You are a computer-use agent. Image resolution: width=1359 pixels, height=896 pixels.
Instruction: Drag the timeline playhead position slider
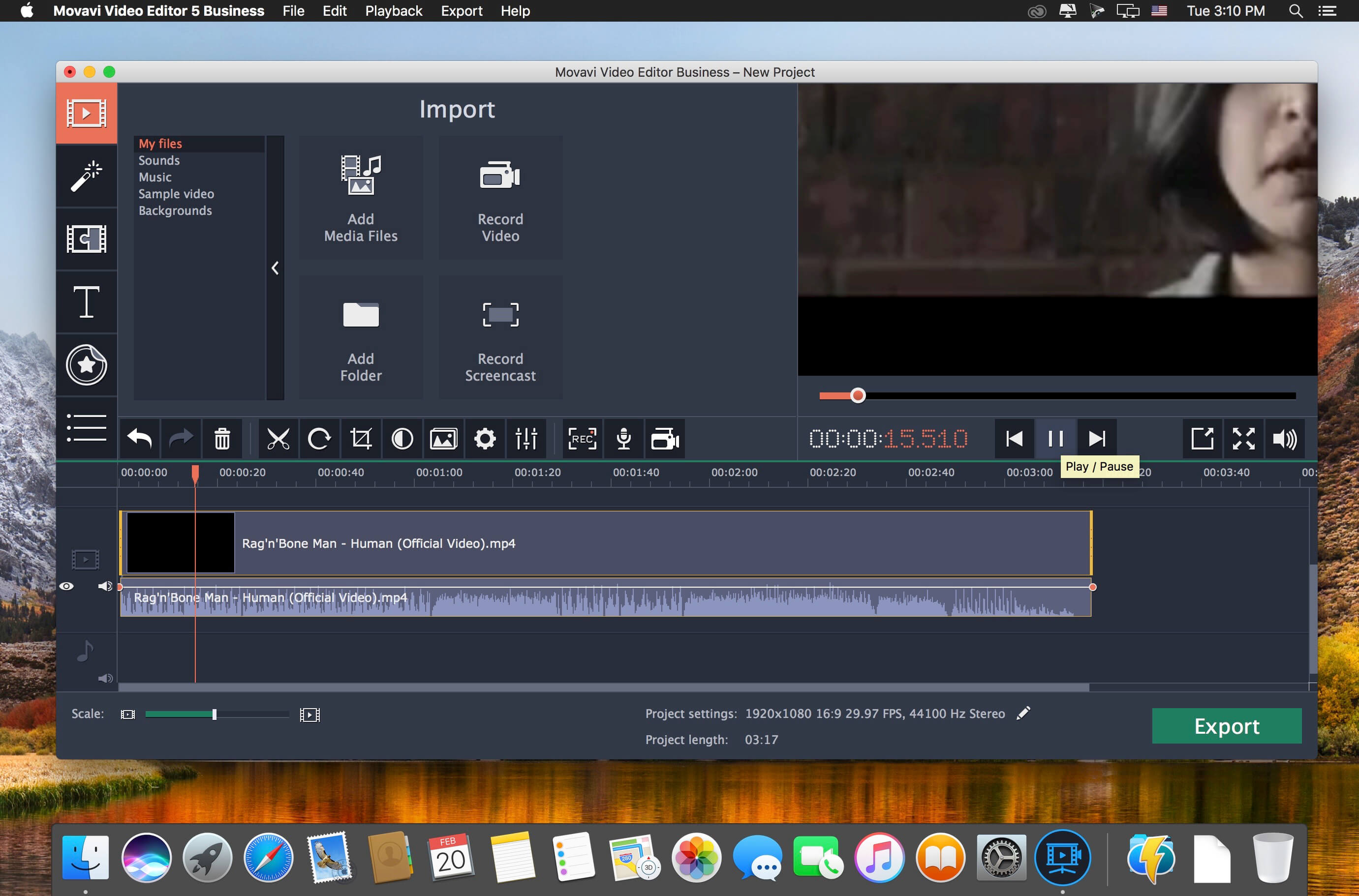[858, 395]
